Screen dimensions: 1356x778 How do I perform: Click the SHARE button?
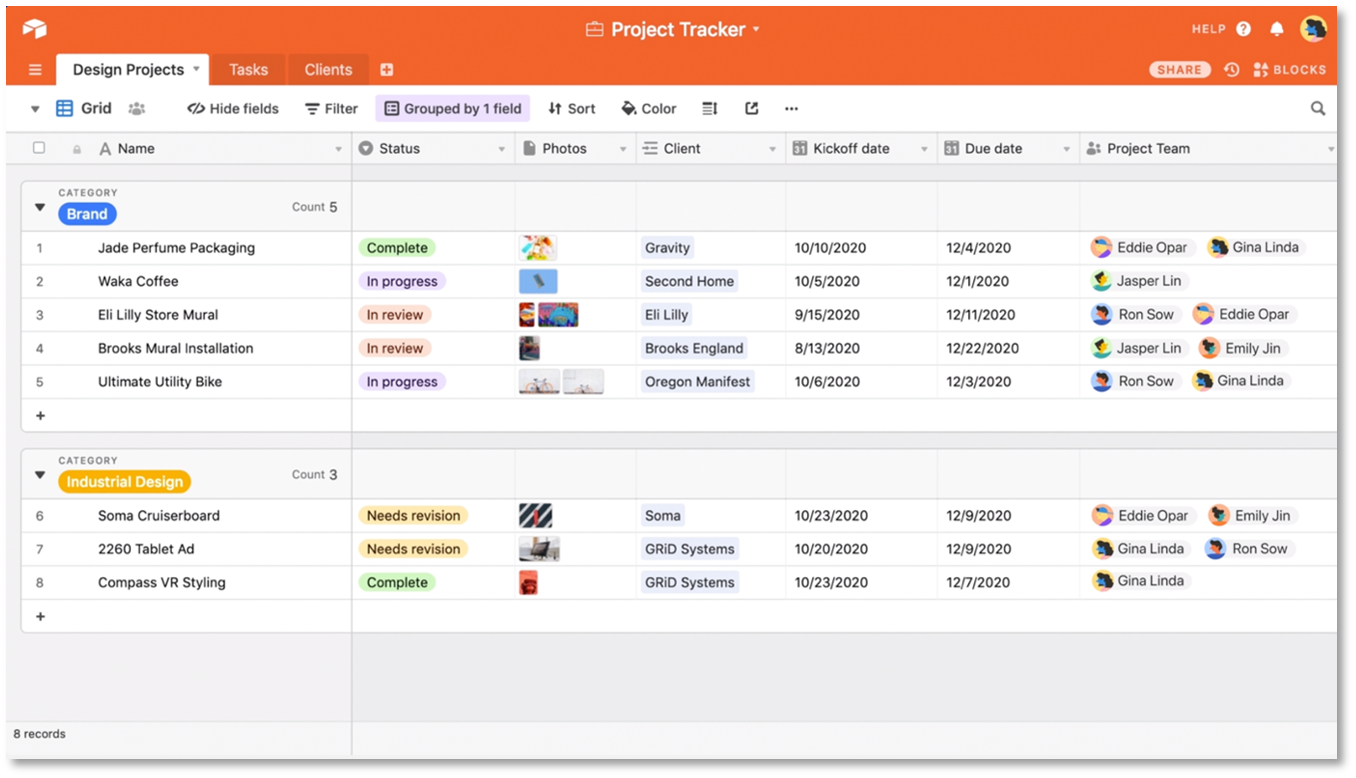click(x=1179, y=69)
